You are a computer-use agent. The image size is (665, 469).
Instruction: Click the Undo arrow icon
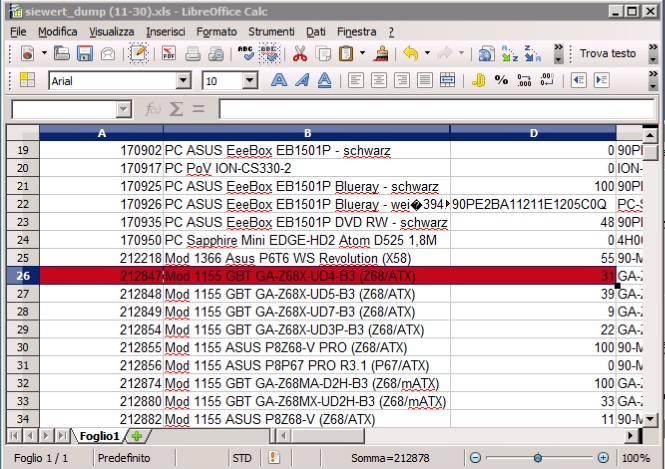point(411,54)
